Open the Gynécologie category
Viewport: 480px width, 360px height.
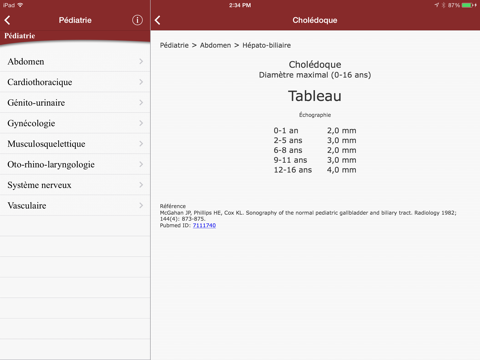(x=75, y=123)
